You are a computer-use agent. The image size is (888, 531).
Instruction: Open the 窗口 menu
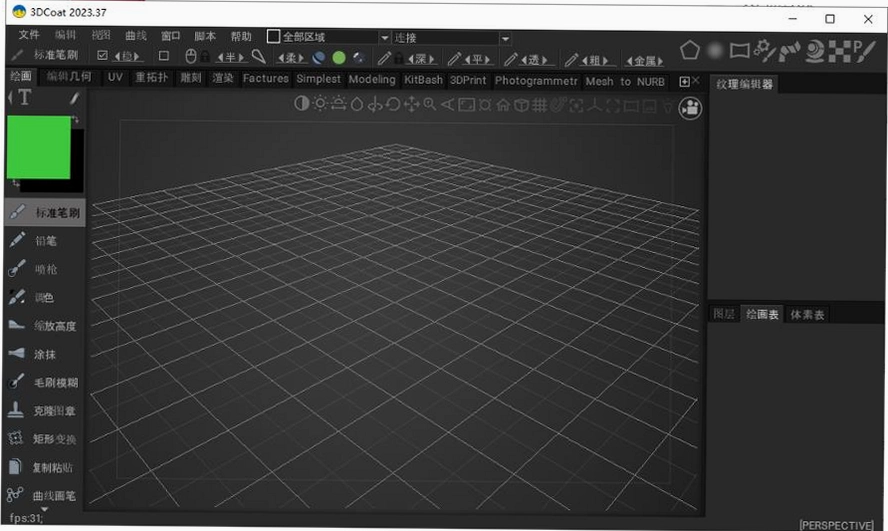point(170,36)
